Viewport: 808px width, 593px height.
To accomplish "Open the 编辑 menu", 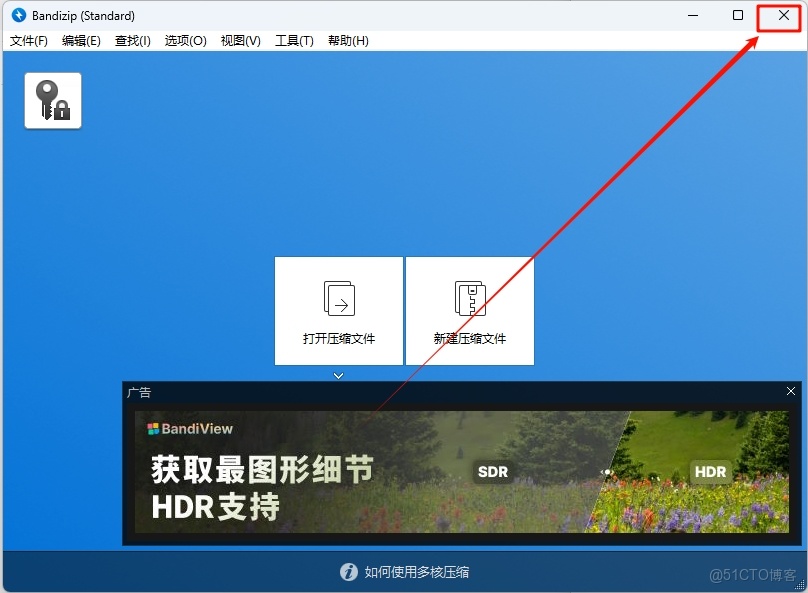I will click(x=81, y=41).
